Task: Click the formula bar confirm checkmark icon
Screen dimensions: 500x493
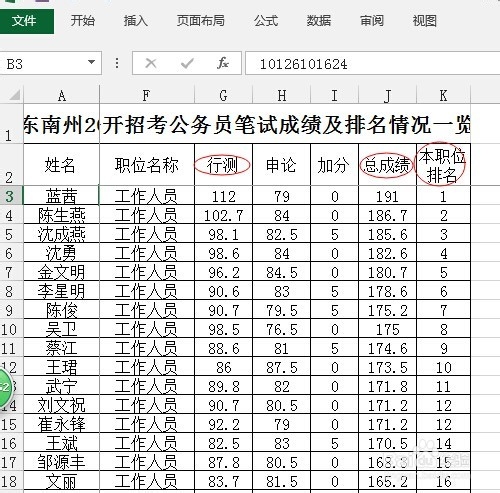Action: (x=187, y=63)
